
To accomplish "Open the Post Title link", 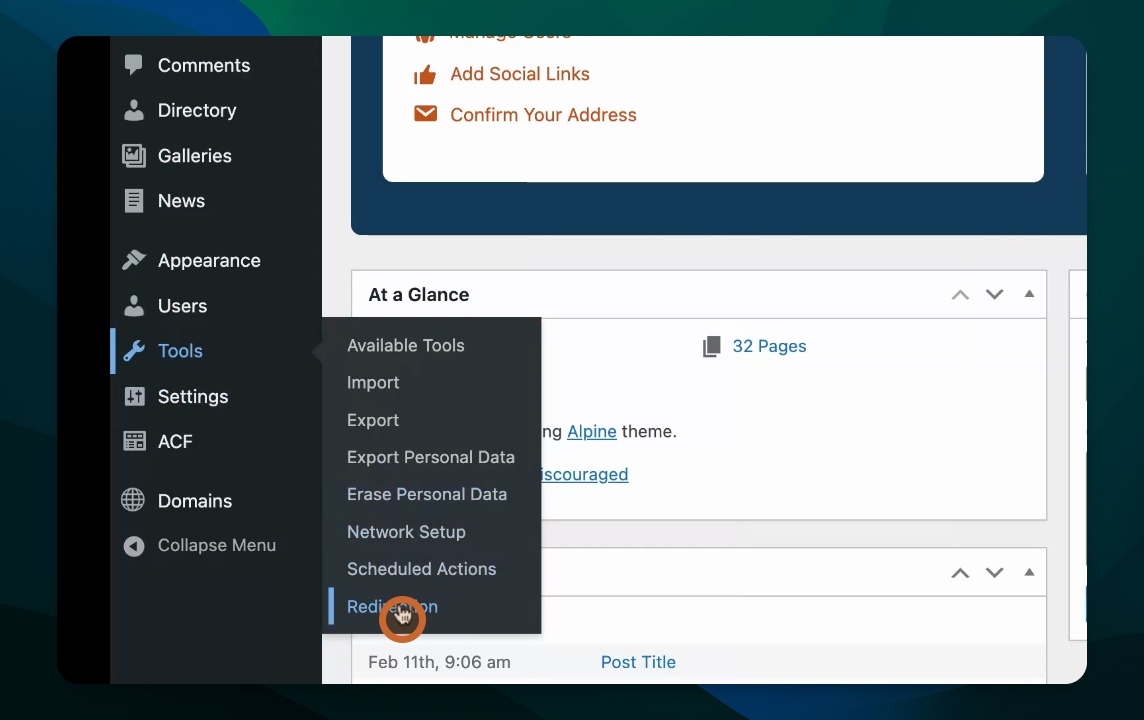I will point(638,662).
